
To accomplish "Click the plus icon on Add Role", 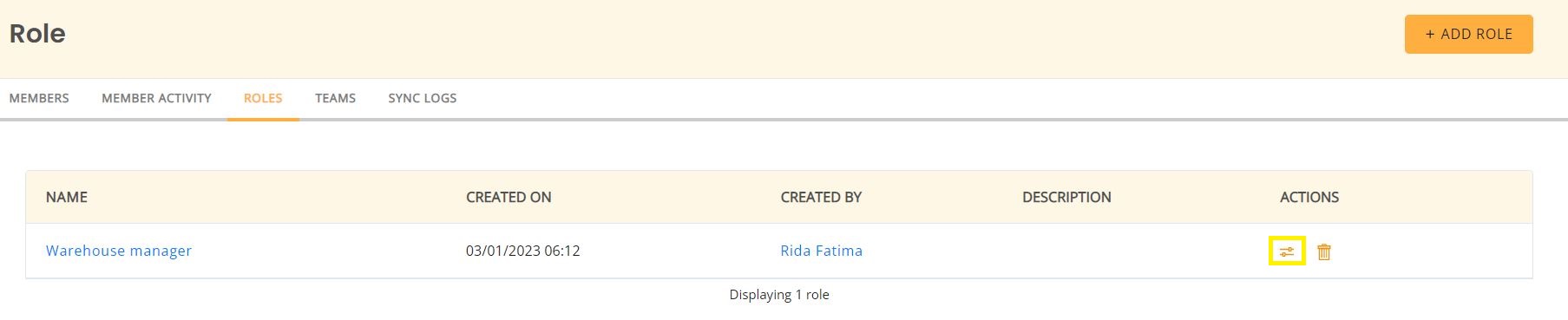I will (x=1430, y=34).
